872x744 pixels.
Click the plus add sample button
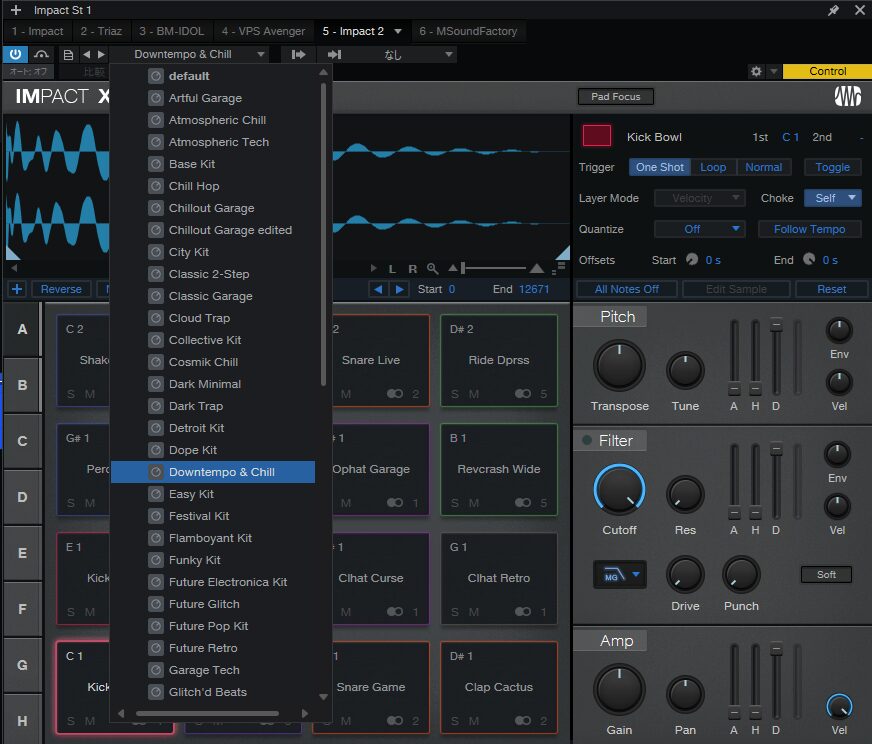(17, 289)
